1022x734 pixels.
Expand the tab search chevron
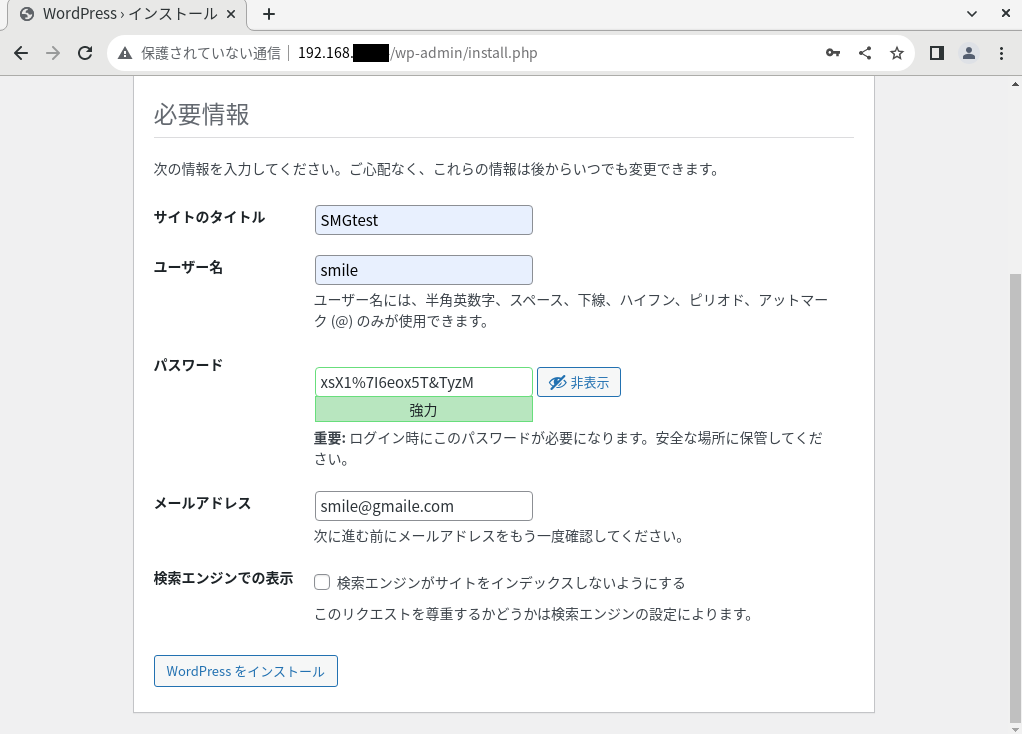click(x=972, y=14)
